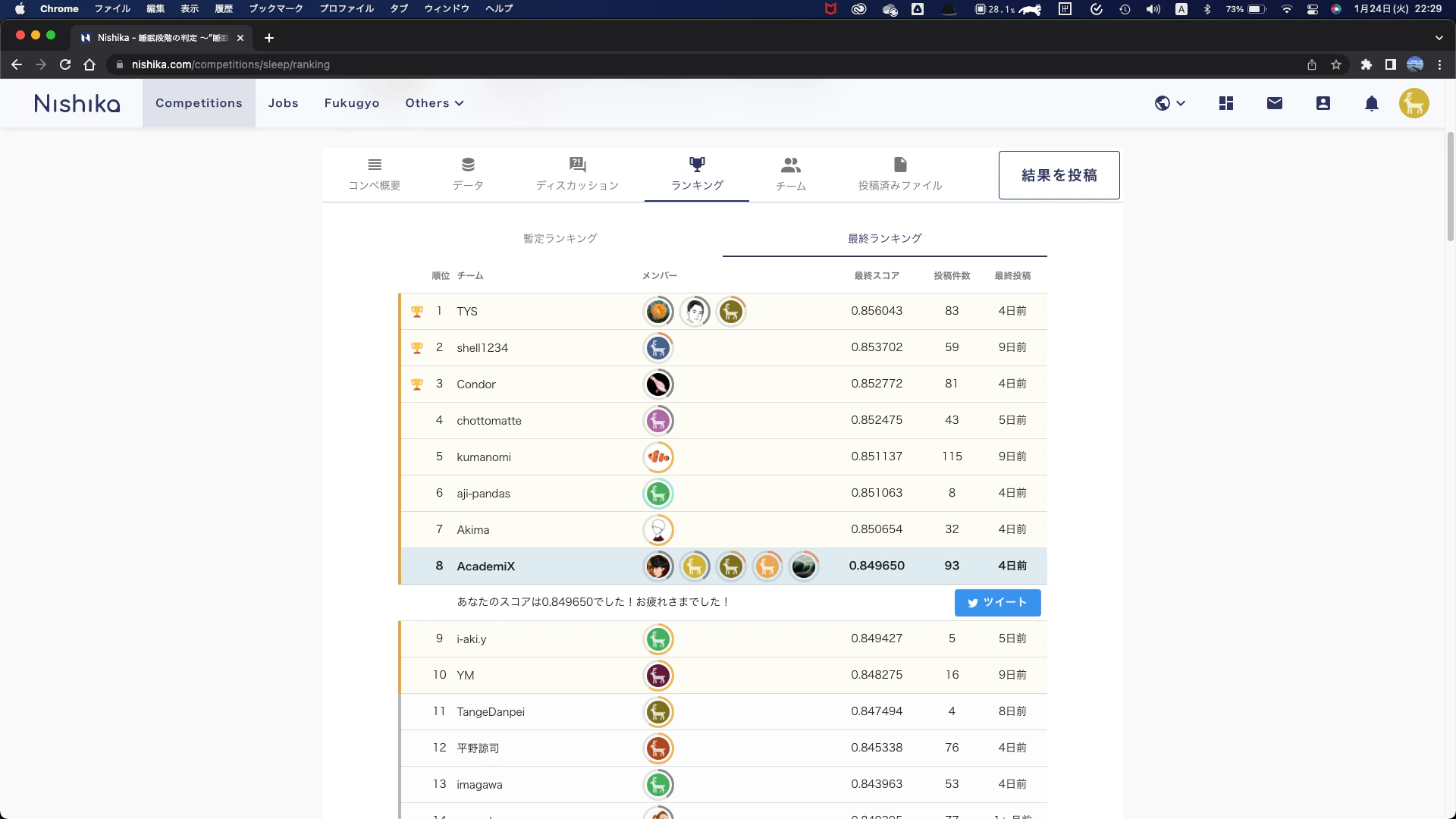Click aji-pandas member avatar
Screen dimensions: 1456x819
[658, 494]
